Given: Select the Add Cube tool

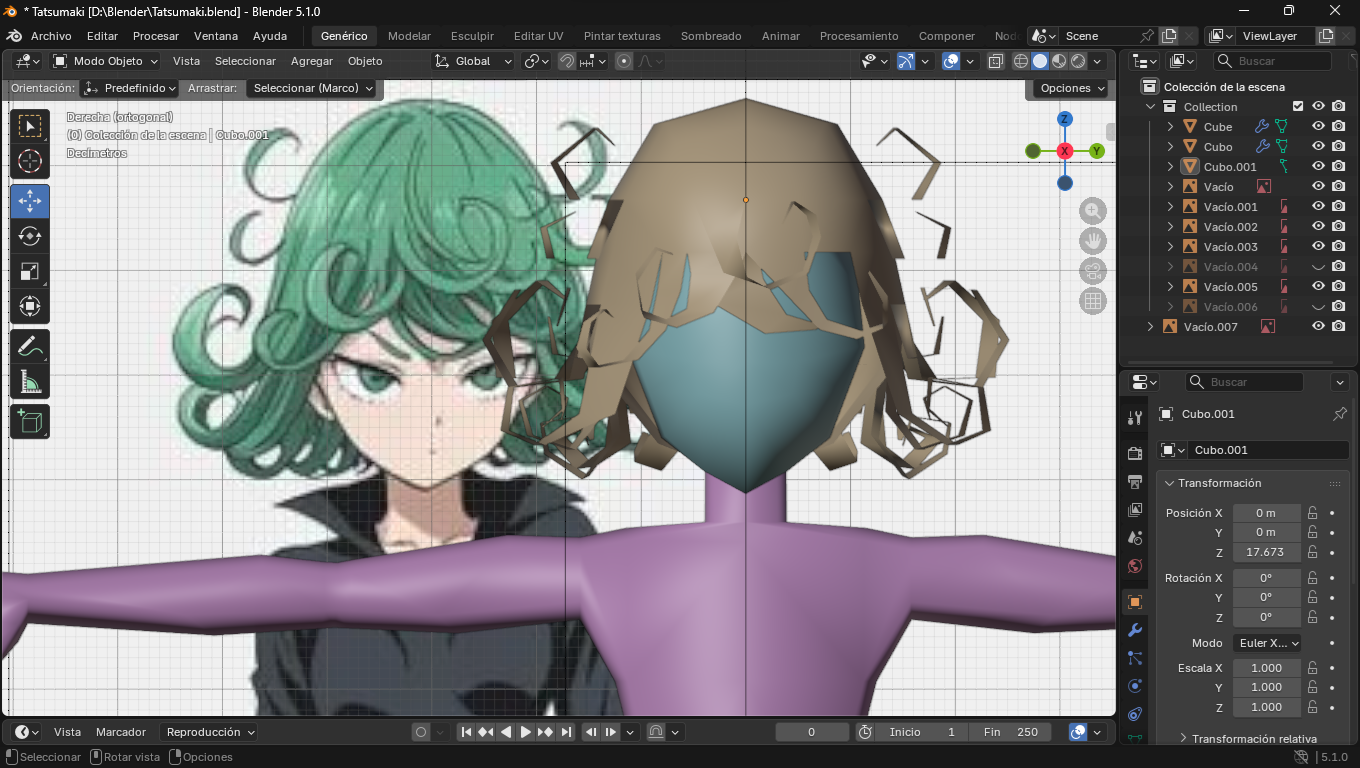Looking at the screenshot, I should point(30,422).
